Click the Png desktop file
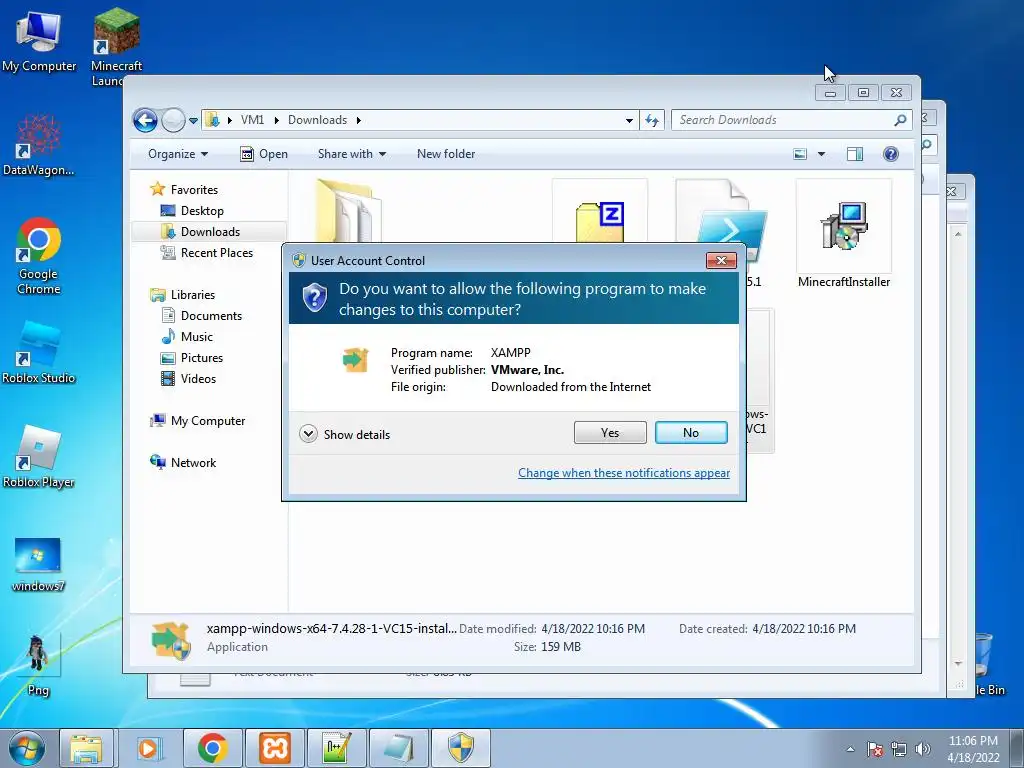Screen dimensions: 1024x768 pos(39,665)
